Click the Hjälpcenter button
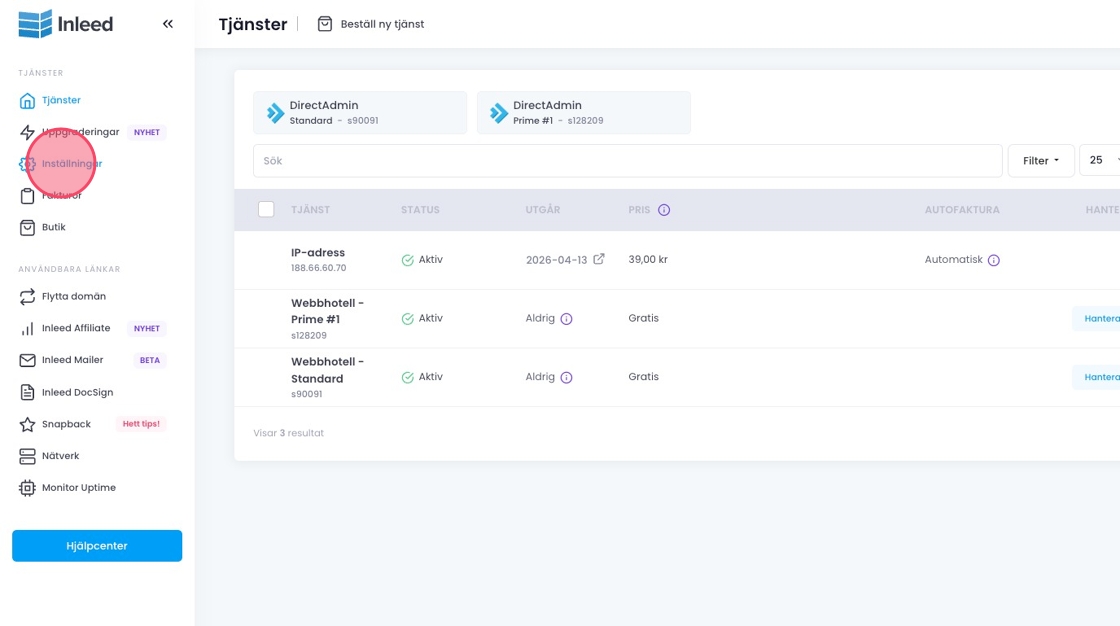This screenshot has width=1120, height=626. pyautogui.click(x=97, y=546)
